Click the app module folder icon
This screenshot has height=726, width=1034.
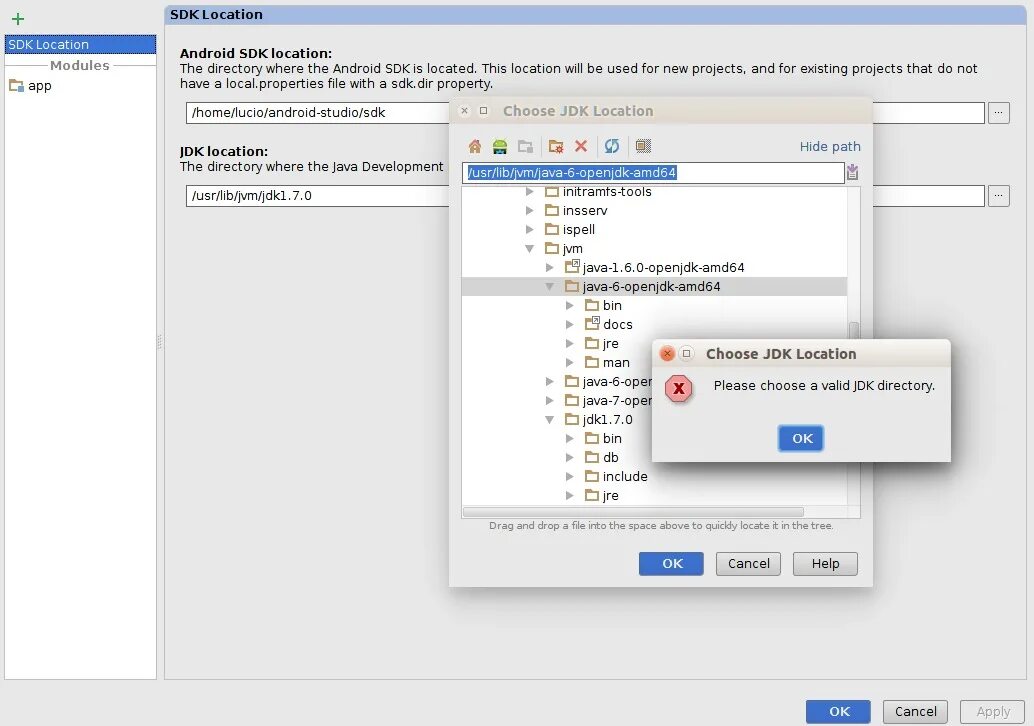pos(16,86)
